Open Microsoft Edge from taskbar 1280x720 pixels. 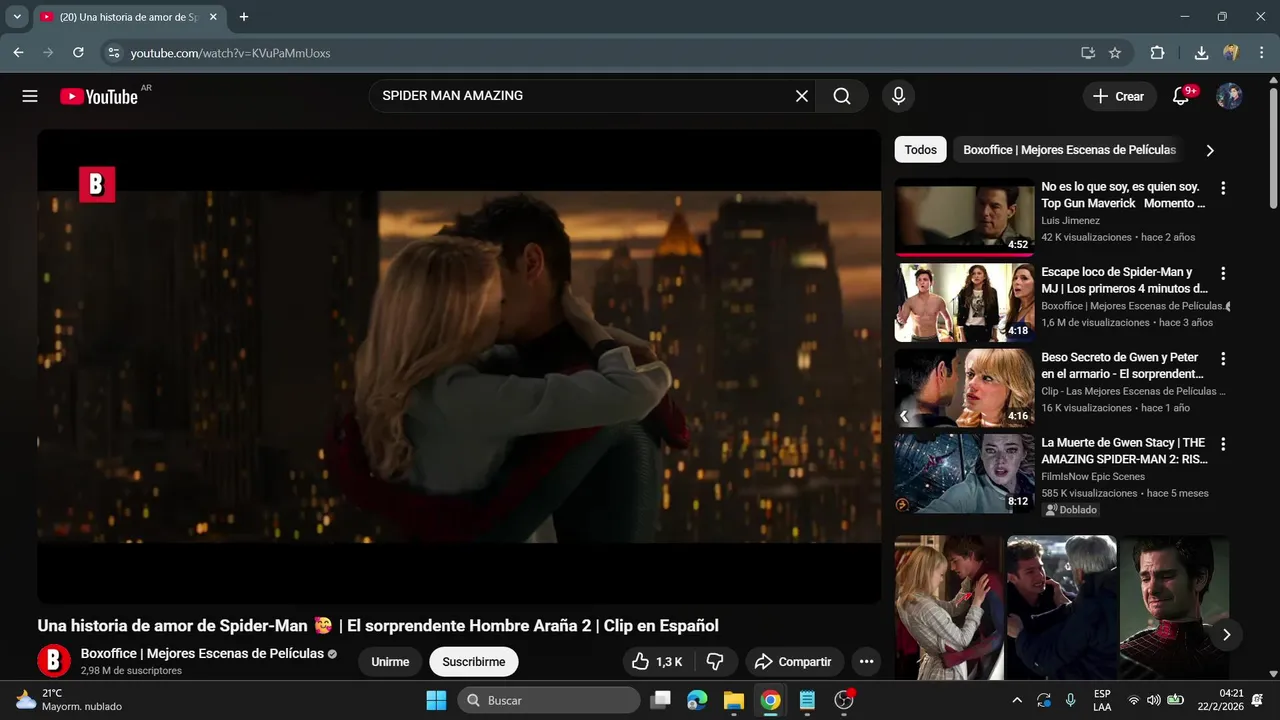point(697,700)
